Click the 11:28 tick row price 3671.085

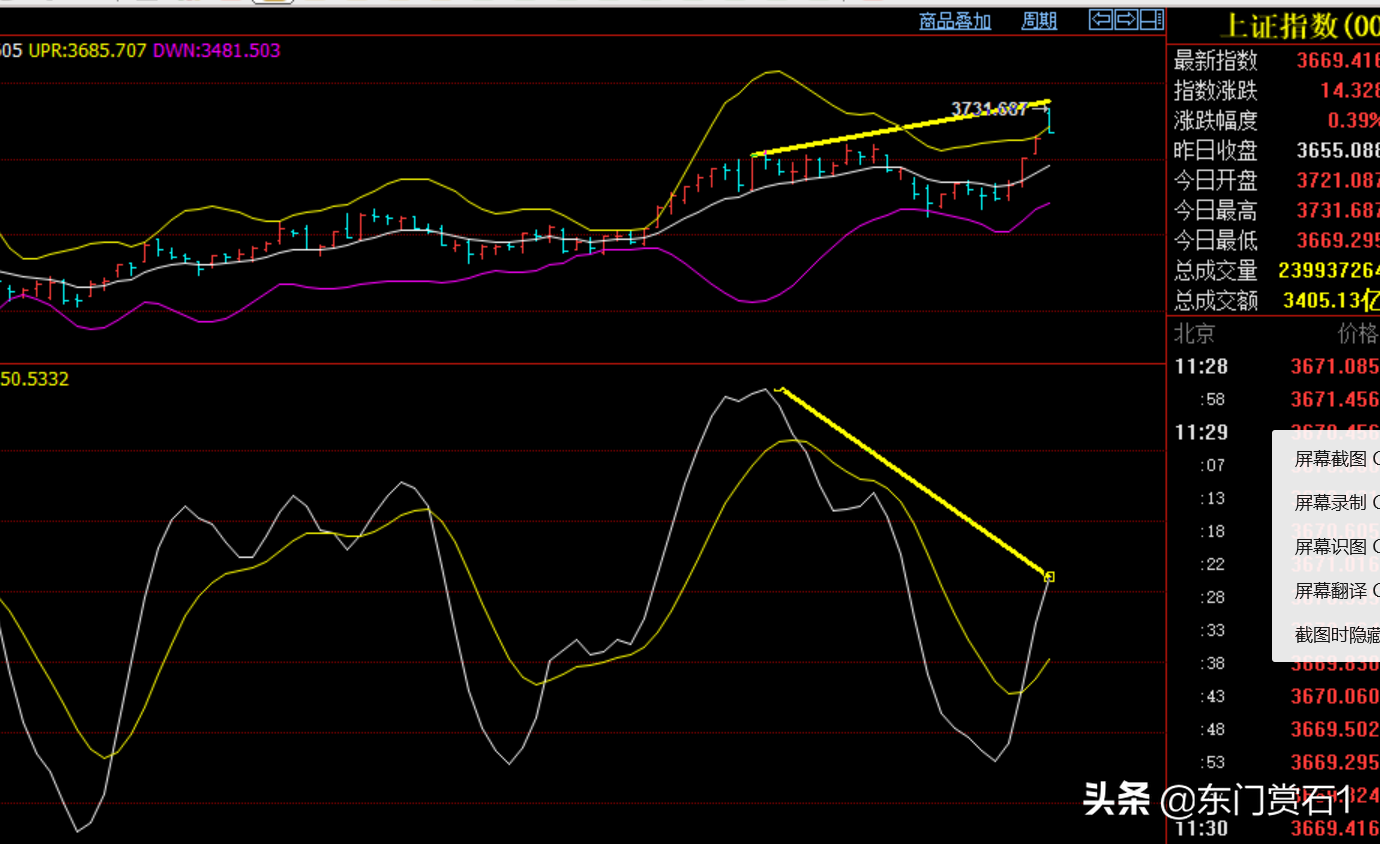pos(1335,367)
